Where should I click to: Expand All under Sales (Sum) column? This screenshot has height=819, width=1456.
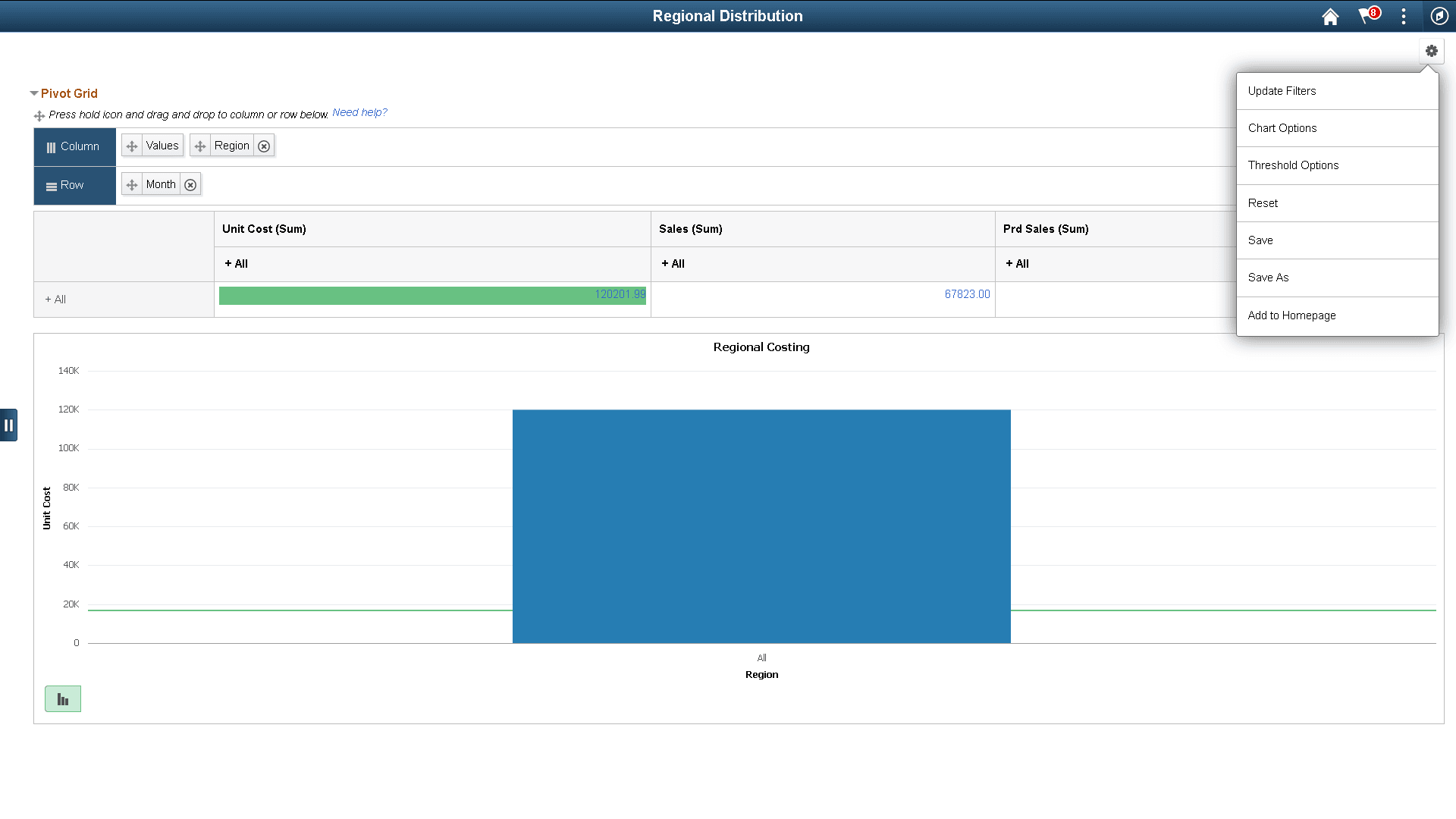(x=672, y=263)
